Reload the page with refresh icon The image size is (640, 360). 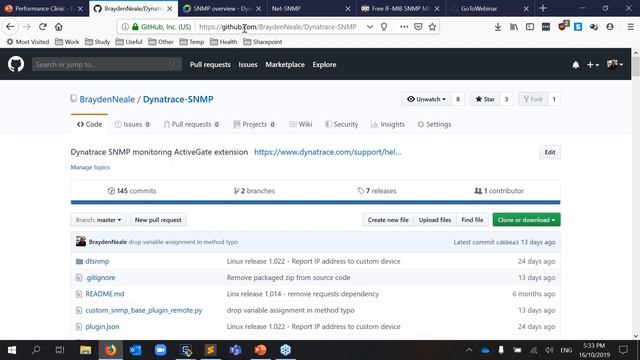42,27
